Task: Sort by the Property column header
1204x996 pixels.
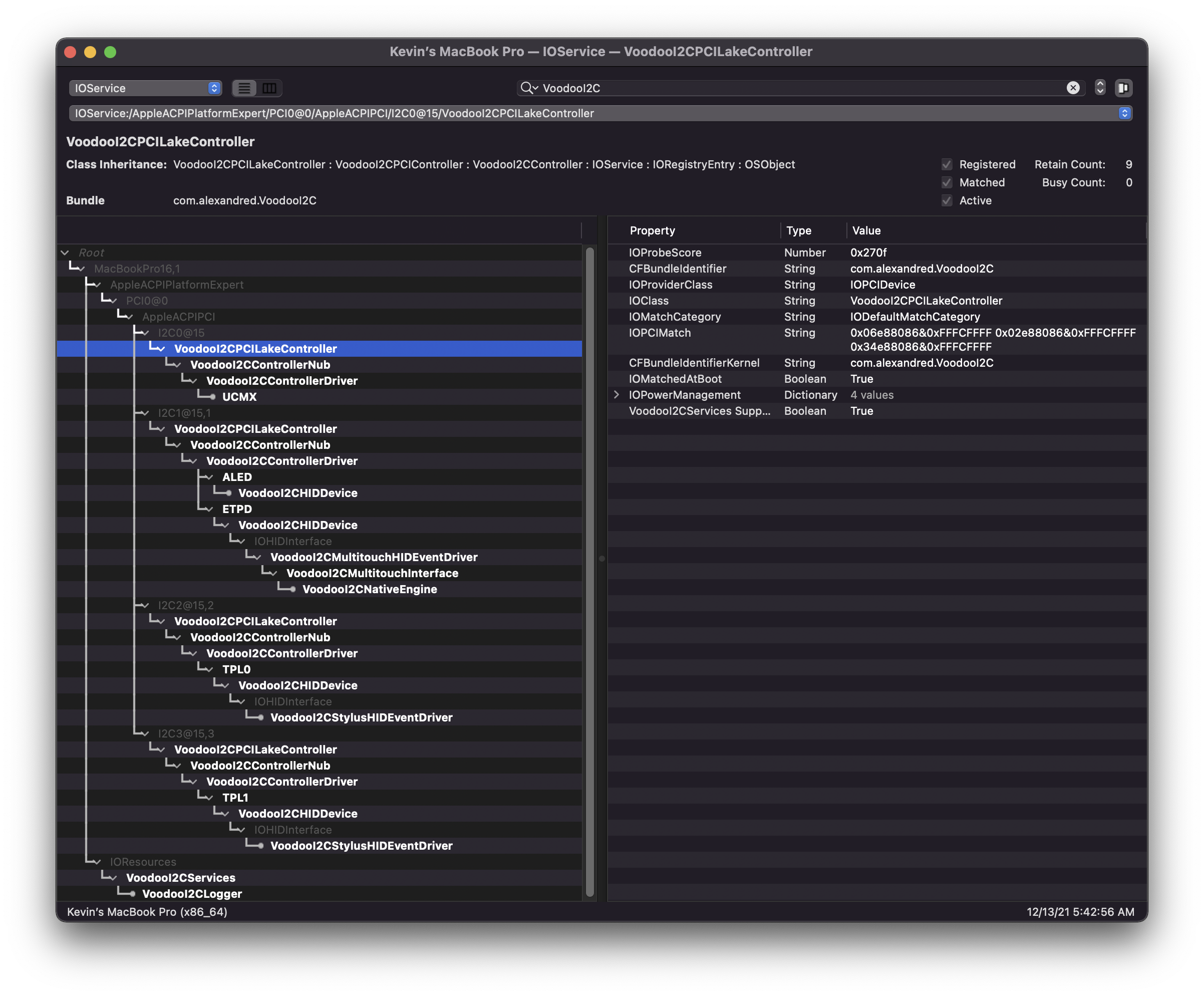Action: (x=652, y=230)
